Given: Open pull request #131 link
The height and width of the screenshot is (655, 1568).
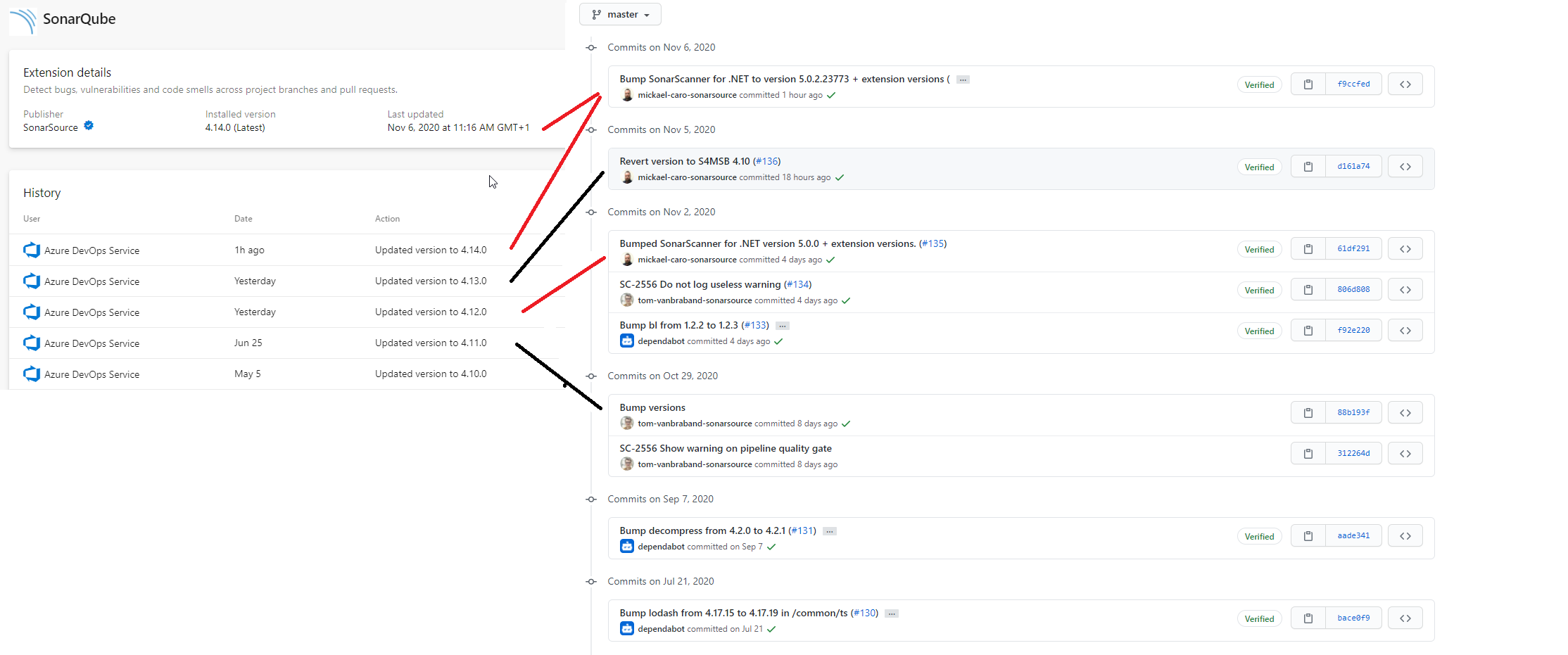Looking at the screenshot, I should pos(802,530).
